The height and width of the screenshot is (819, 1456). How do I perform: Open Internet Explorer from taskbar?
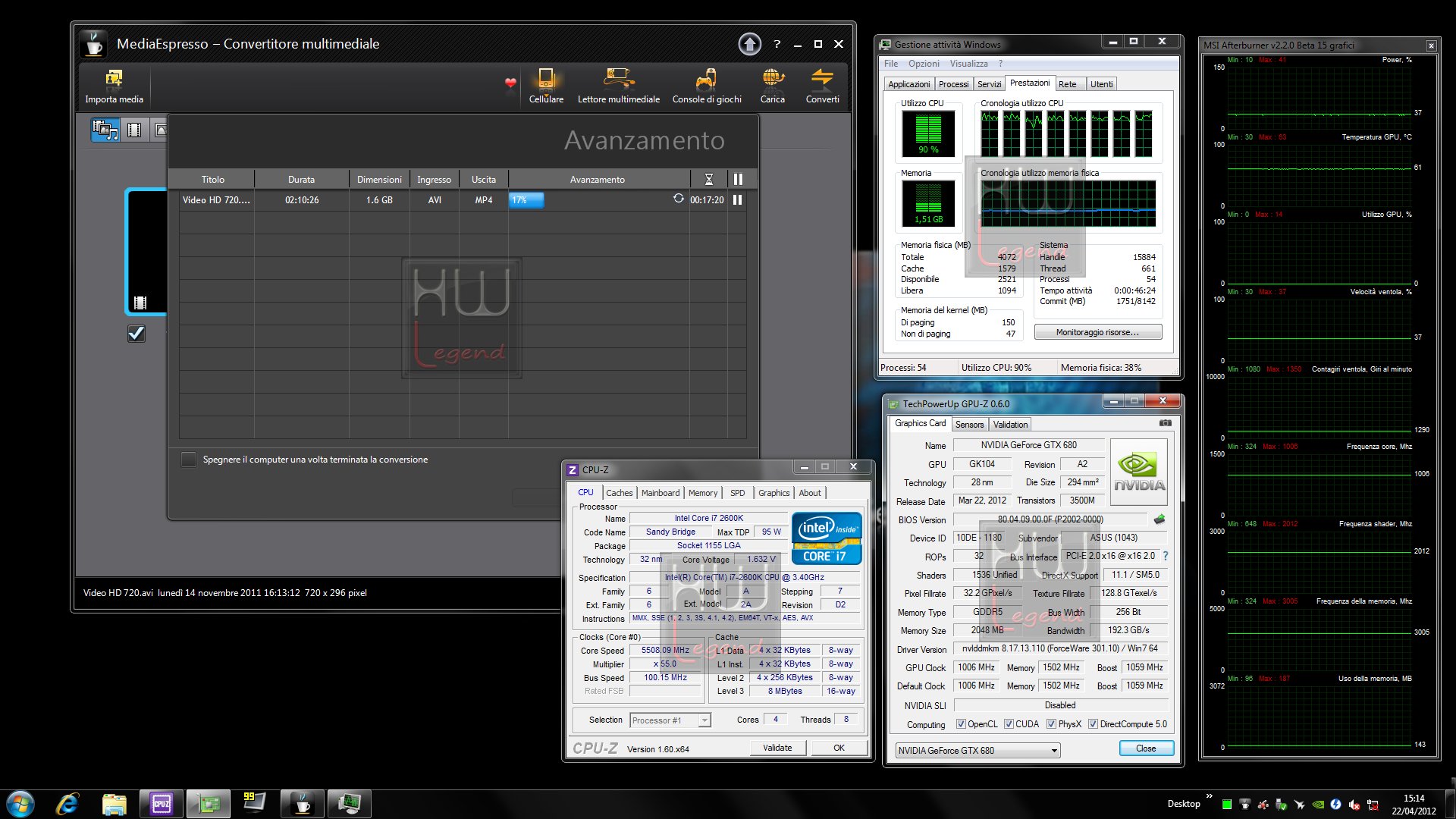tap(67, 804)
